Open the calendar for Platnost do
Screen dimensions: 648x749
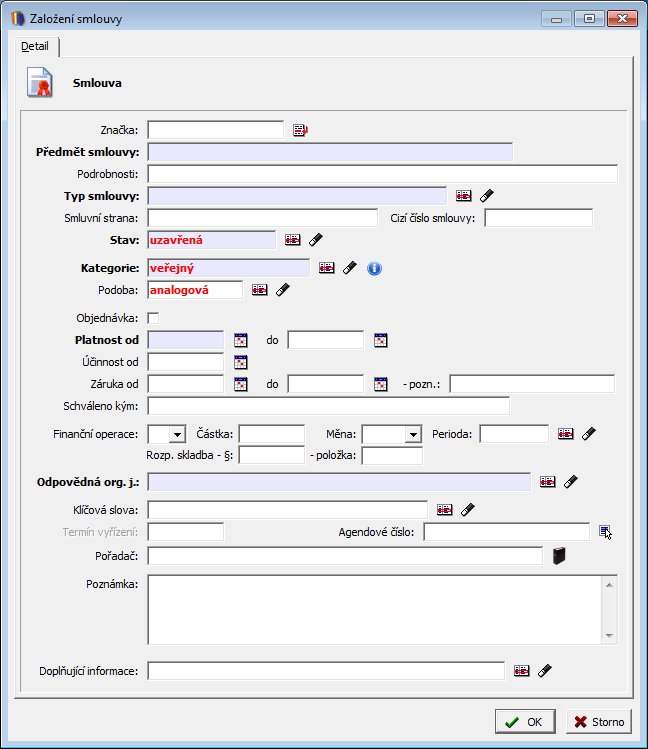(x=381, y=340)
